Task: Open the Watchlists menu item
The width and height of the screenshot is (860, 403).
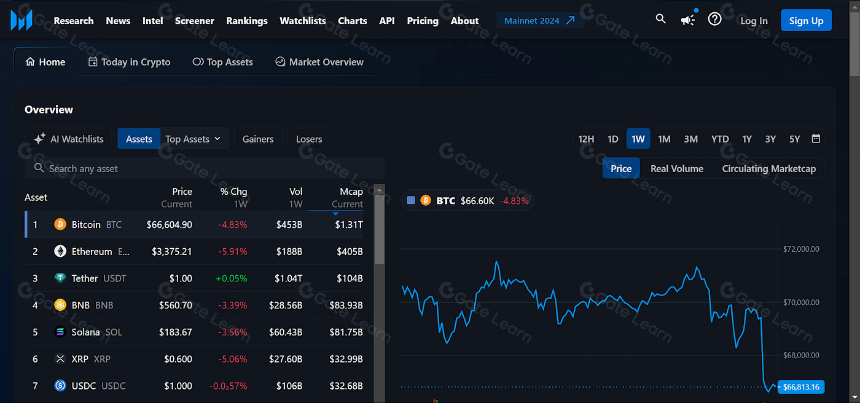Action: [303, 21]
